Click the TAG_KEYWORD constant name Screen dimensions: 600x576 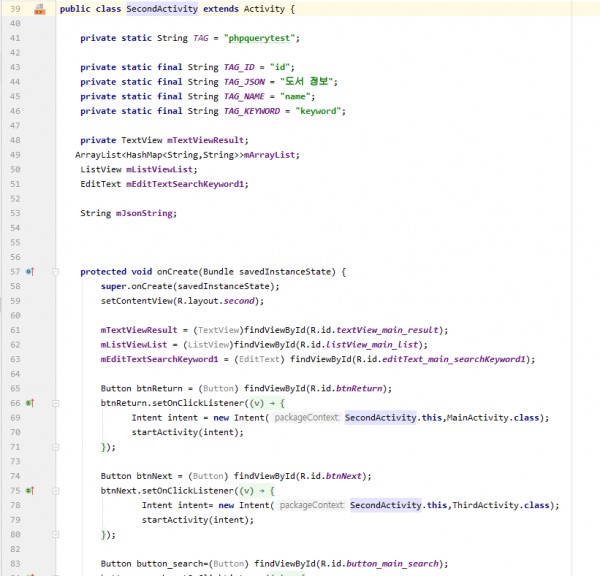252,111
